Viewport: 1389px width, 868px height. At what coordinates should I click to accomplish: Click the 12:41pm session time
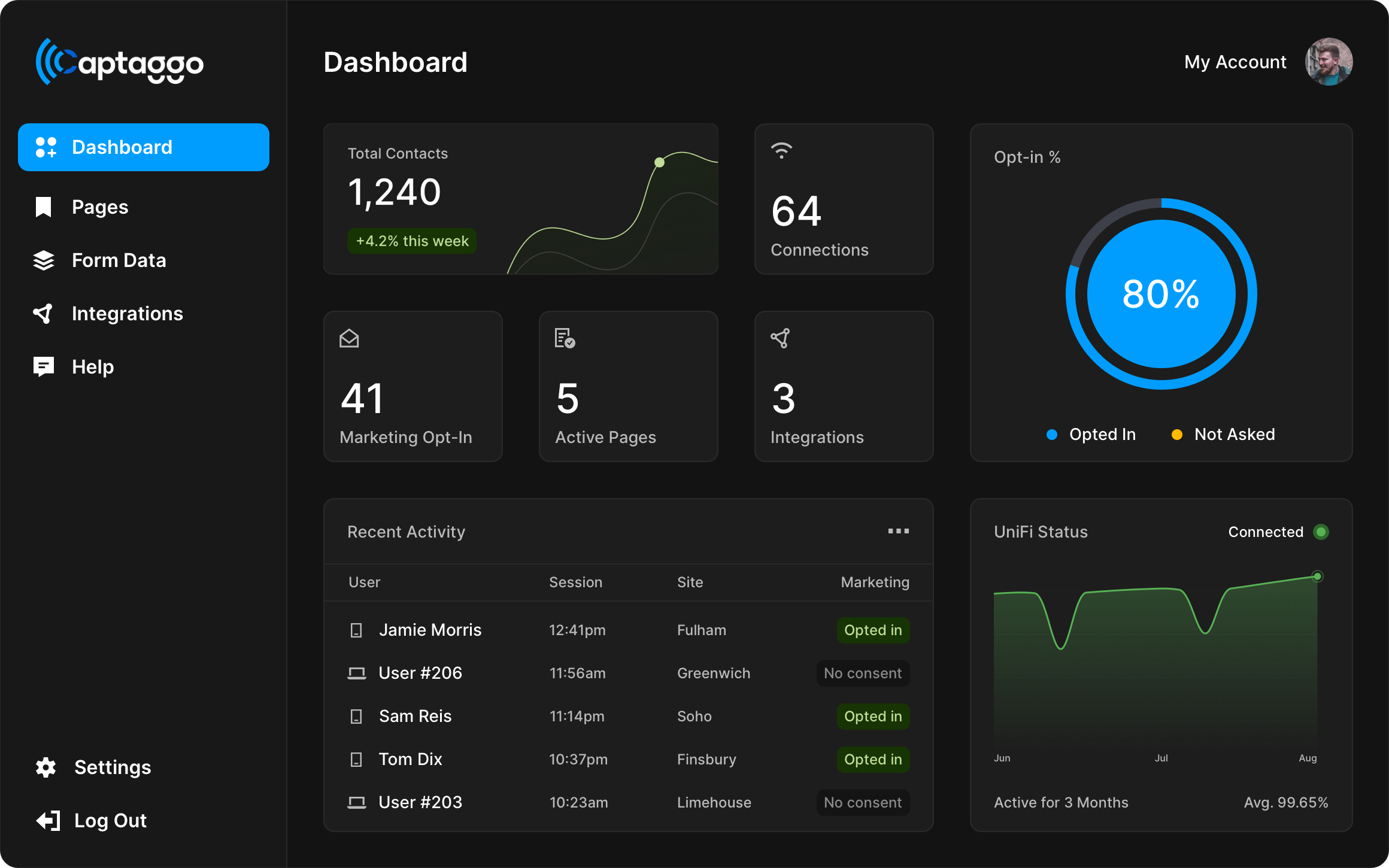point(577,630)
